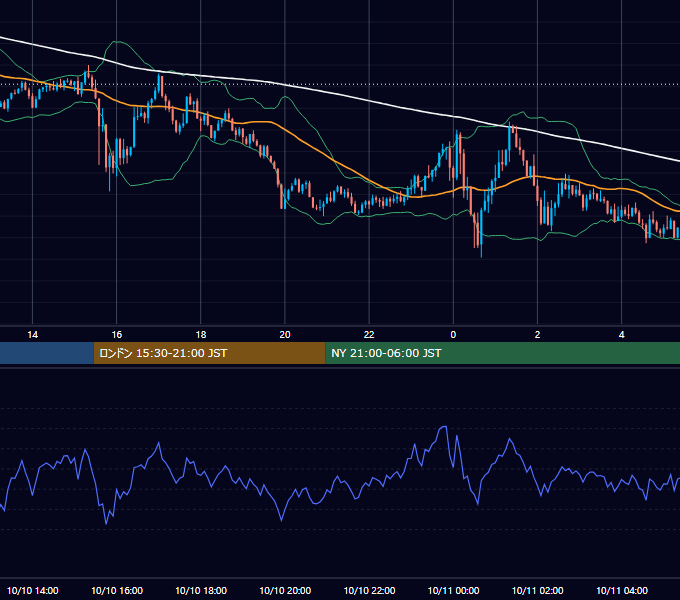This screenshot has width=680, height=600.
Task: Click the 22 hour axis label
Action: 369,335
